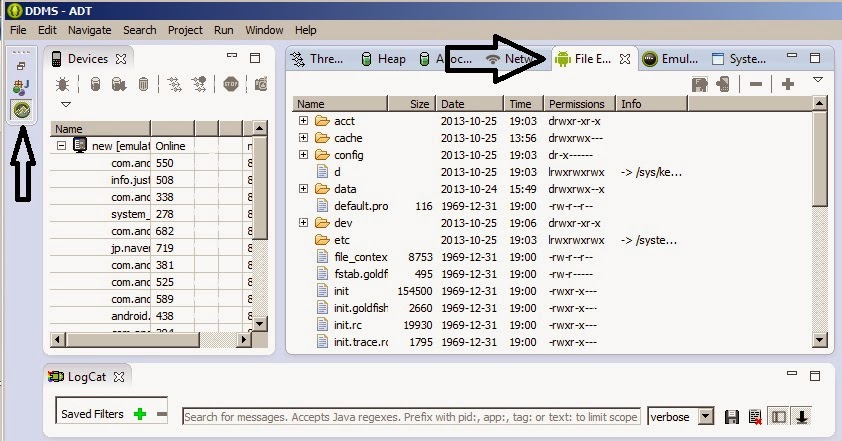Push a file onto the device icon
The width and height of the screenshot is (842, 441).
723,84
